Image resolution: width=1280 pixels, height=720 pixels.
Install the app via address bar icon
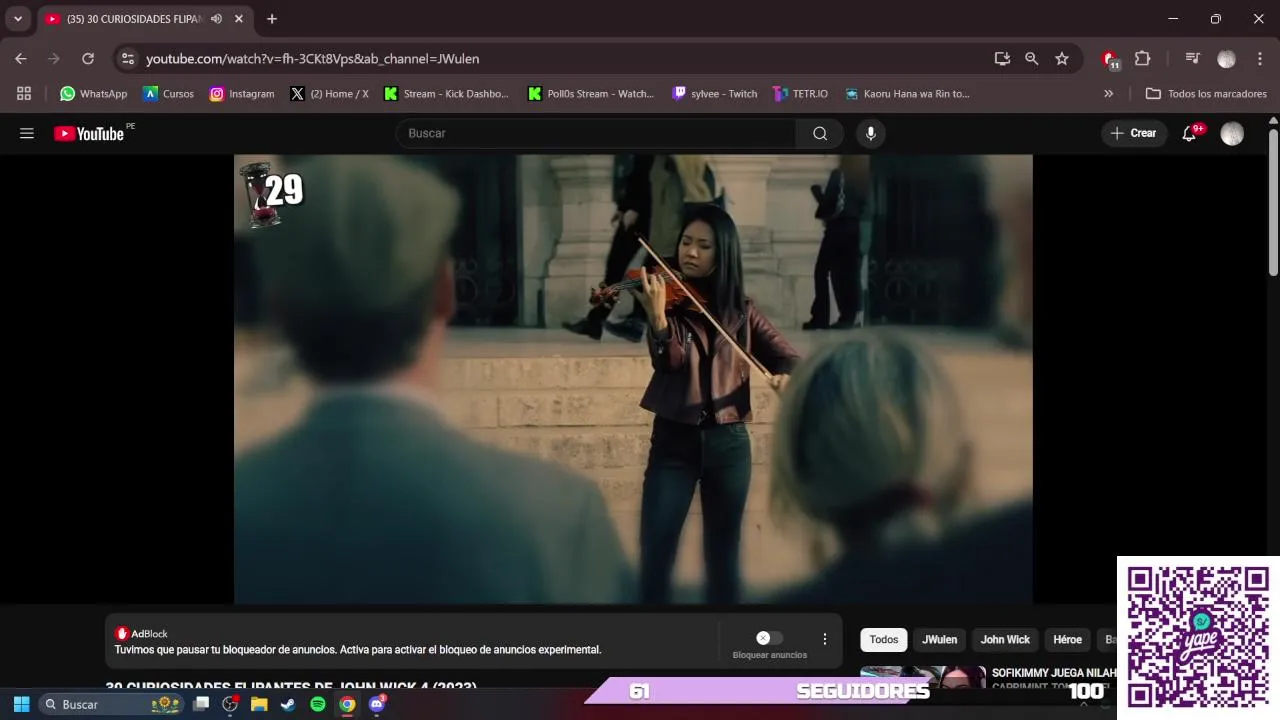point(1002,59)
